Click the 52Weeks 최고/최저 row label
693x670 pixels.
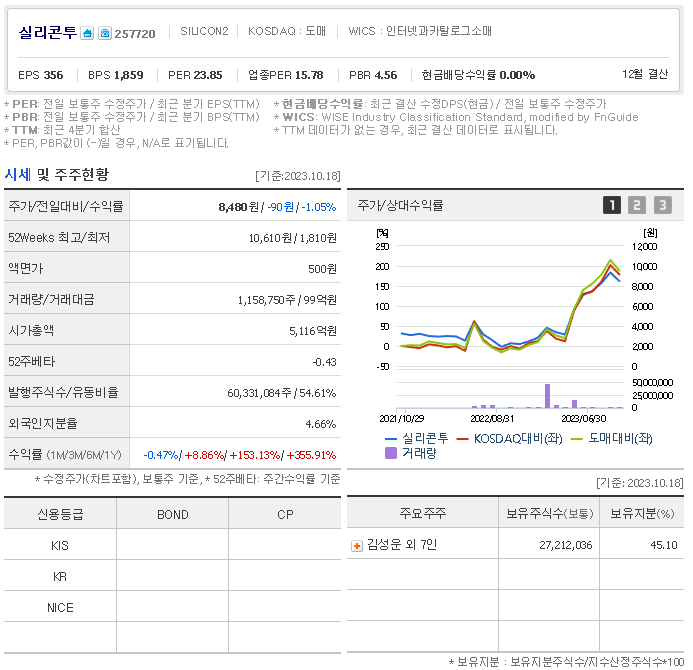59,238
